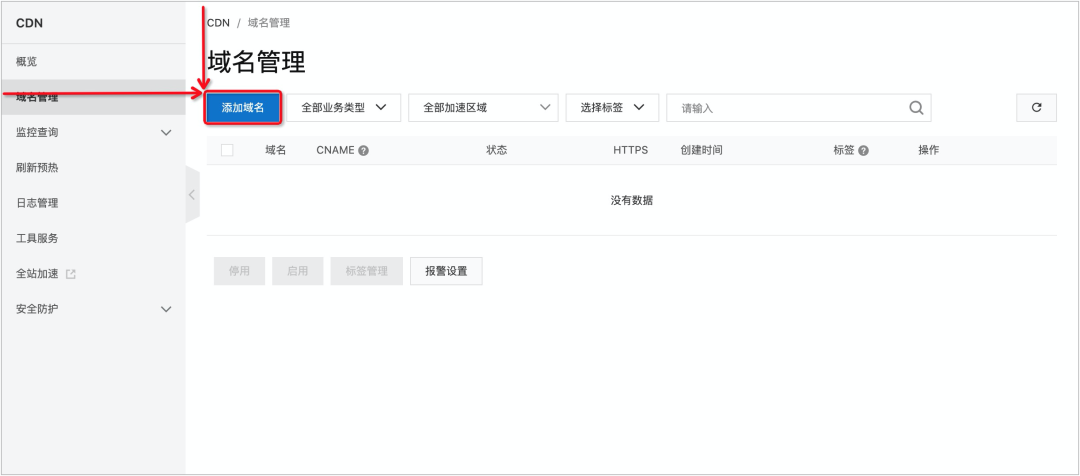Click the 启用 button
This screenshot has width=1080, height=476.
[x=298, y=271]
